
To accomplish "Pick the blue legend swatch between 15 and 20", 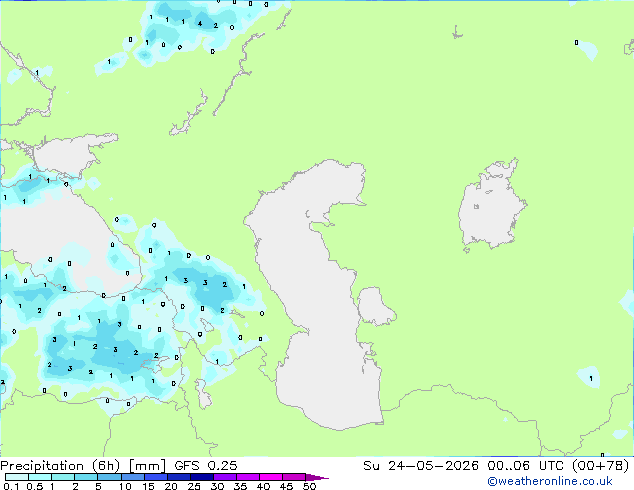I will tap(156, 477).
